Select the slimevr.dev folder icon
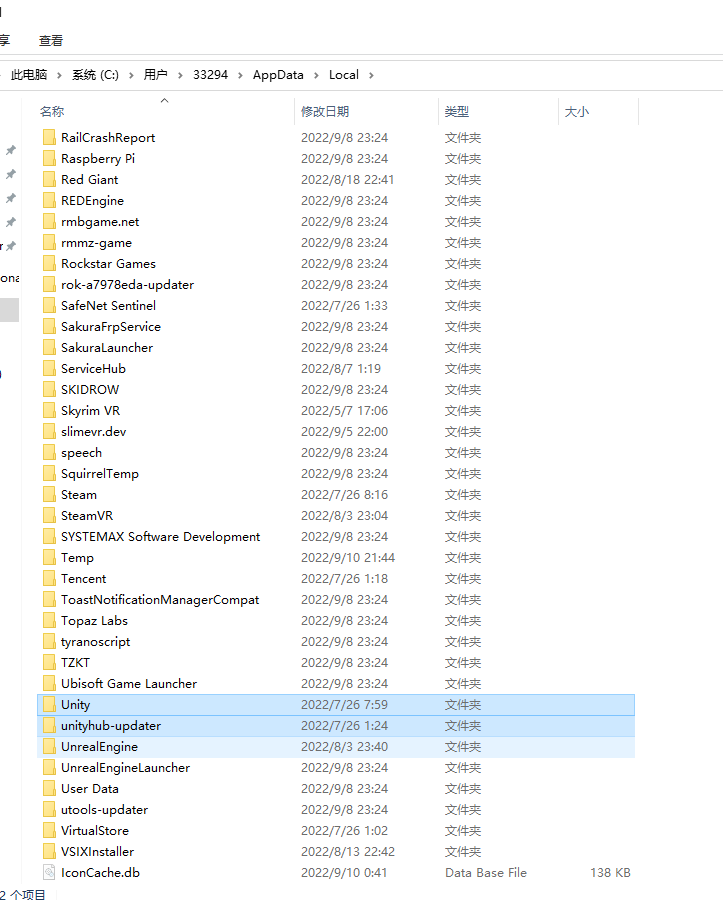 click(x=49, y=432)
